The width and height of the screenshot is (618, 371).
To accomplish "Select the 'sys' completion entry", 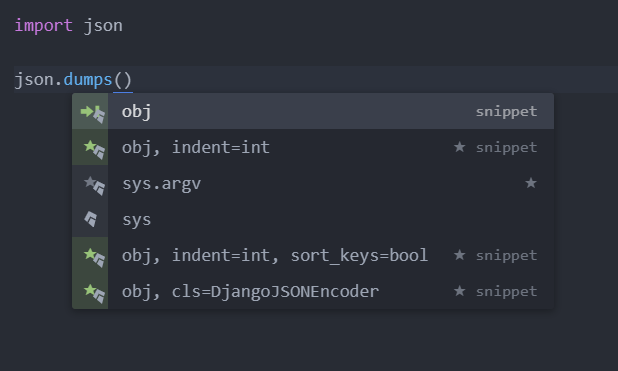I will click(313, 219).
